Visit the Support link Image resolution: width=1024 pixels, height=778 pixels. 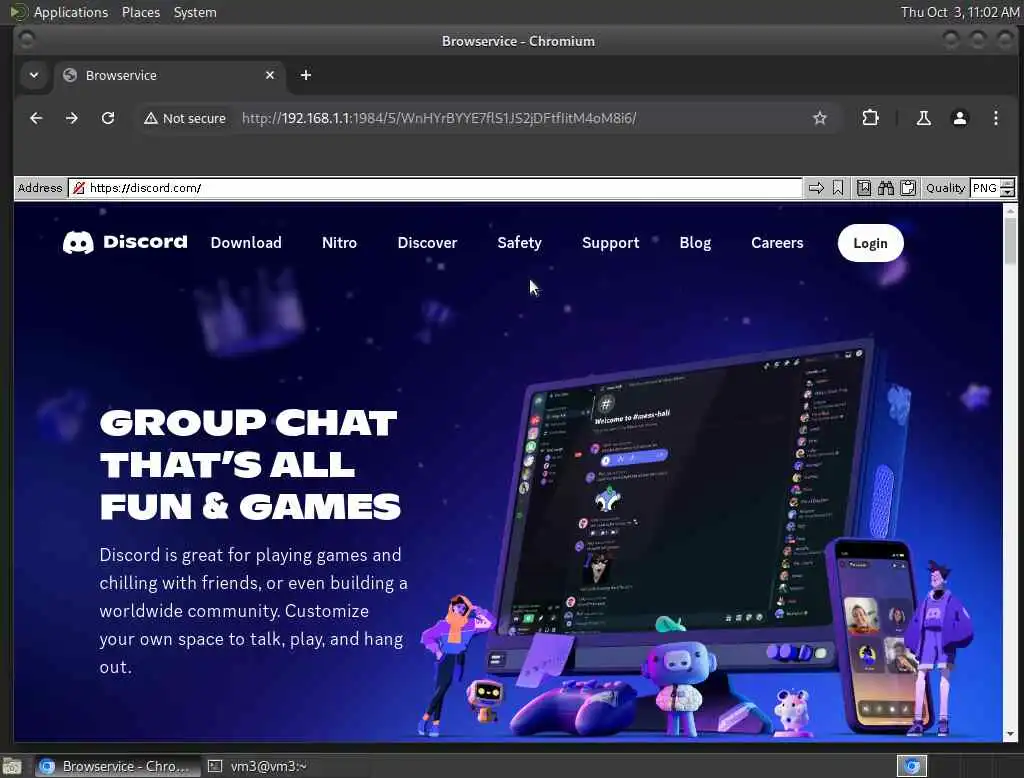[611, 242]
